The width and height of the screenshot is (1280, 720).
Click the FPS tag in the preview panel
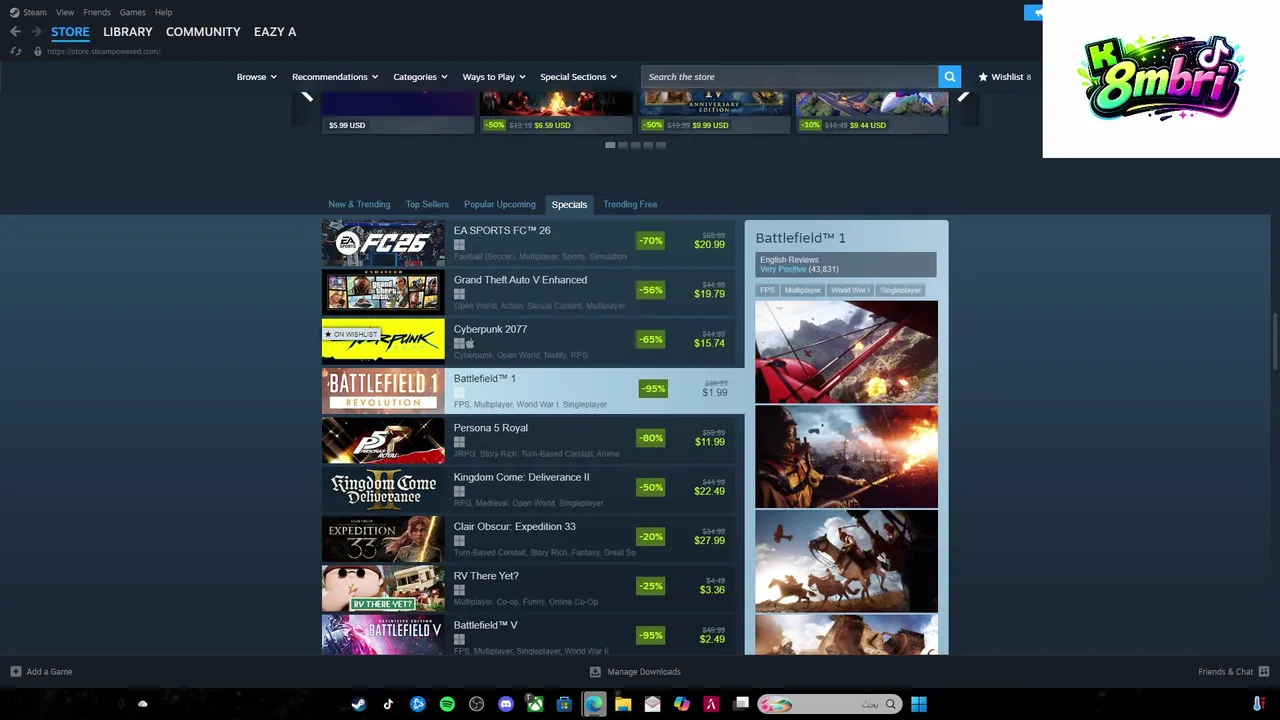click(767, 290)
